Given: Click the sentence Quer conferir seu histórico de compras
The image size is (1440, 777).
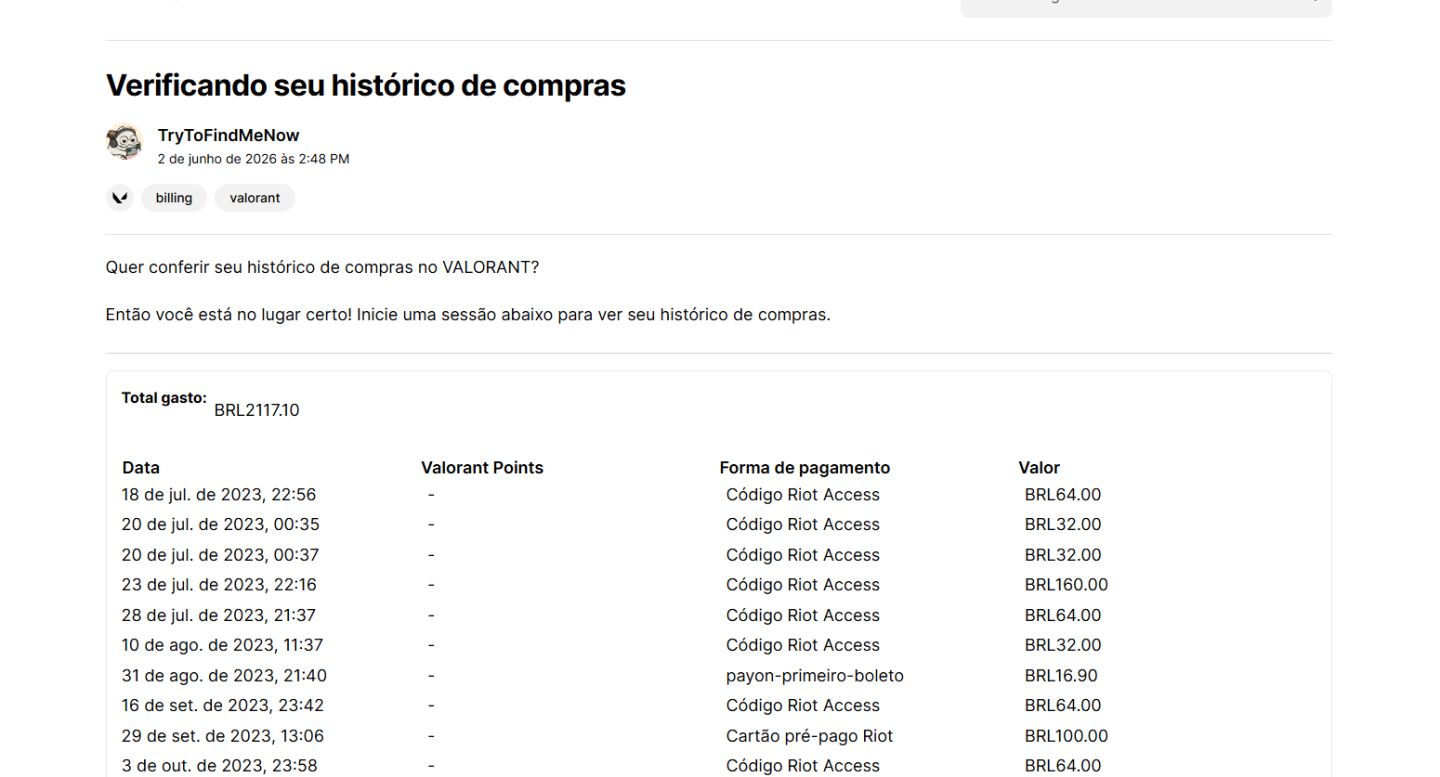Looking at the screenshot, I should coord(322,268).
